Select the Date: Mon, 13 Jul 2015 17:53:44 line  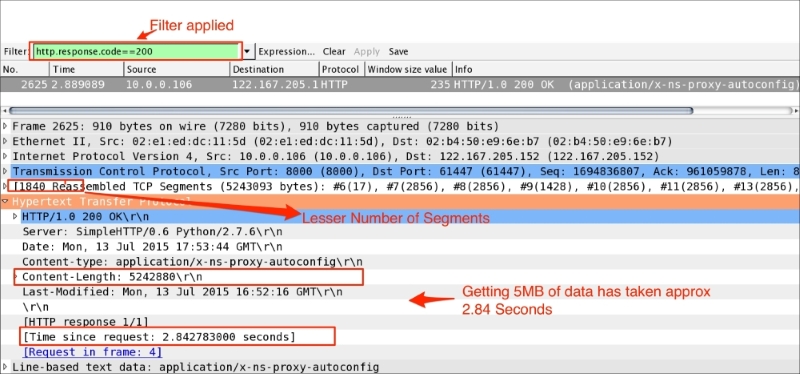point(152,246)
